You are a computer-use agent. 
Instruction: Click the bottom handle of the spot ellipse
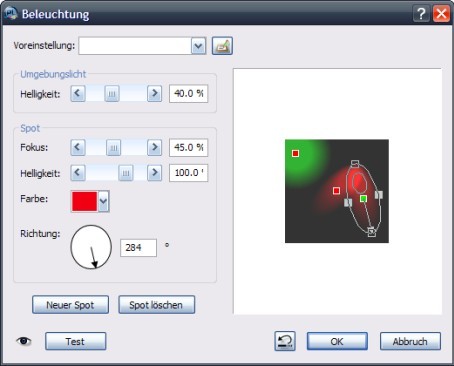(372, 232)
